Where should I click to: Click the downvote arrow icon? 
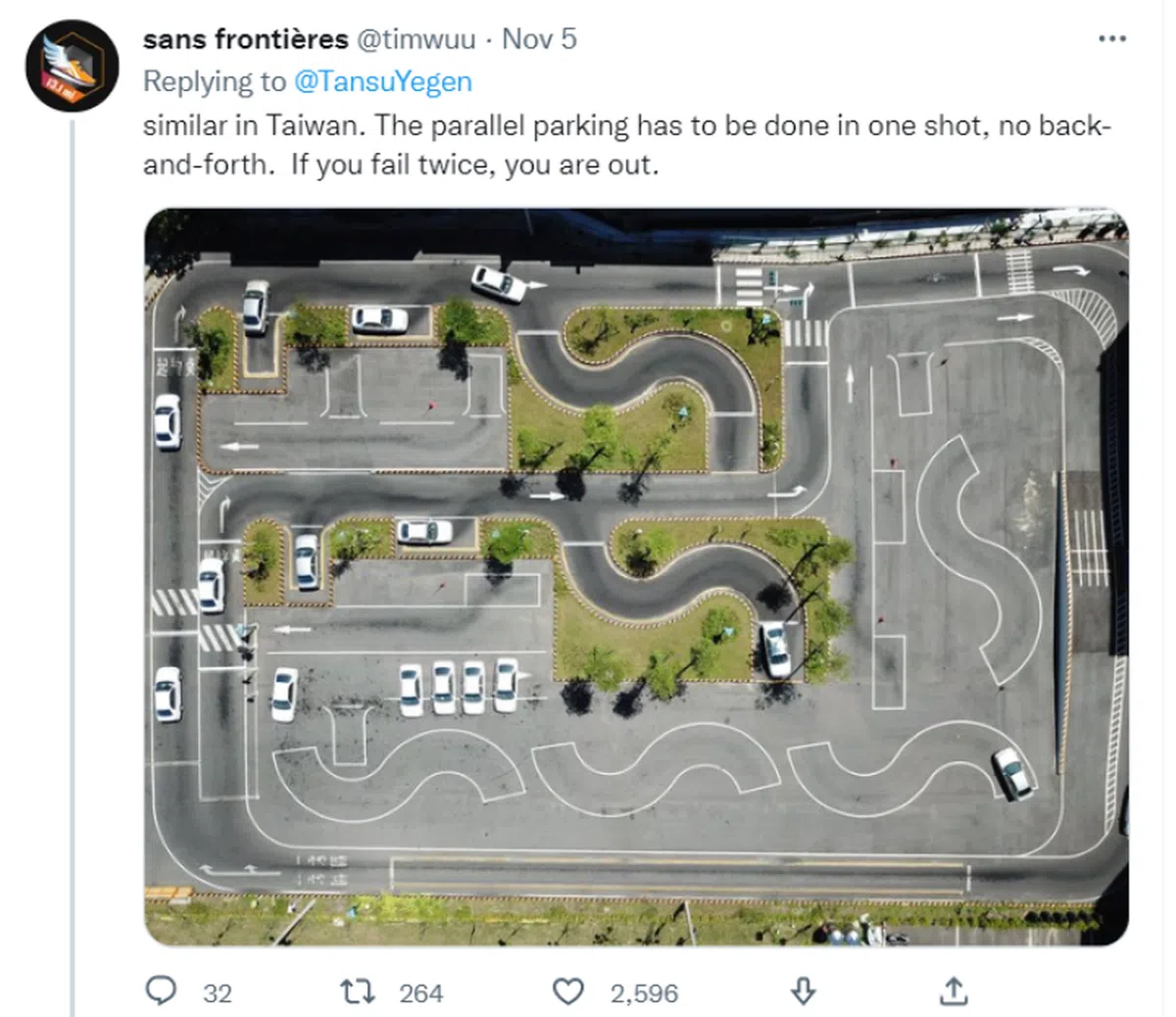[x=803, y=992]
